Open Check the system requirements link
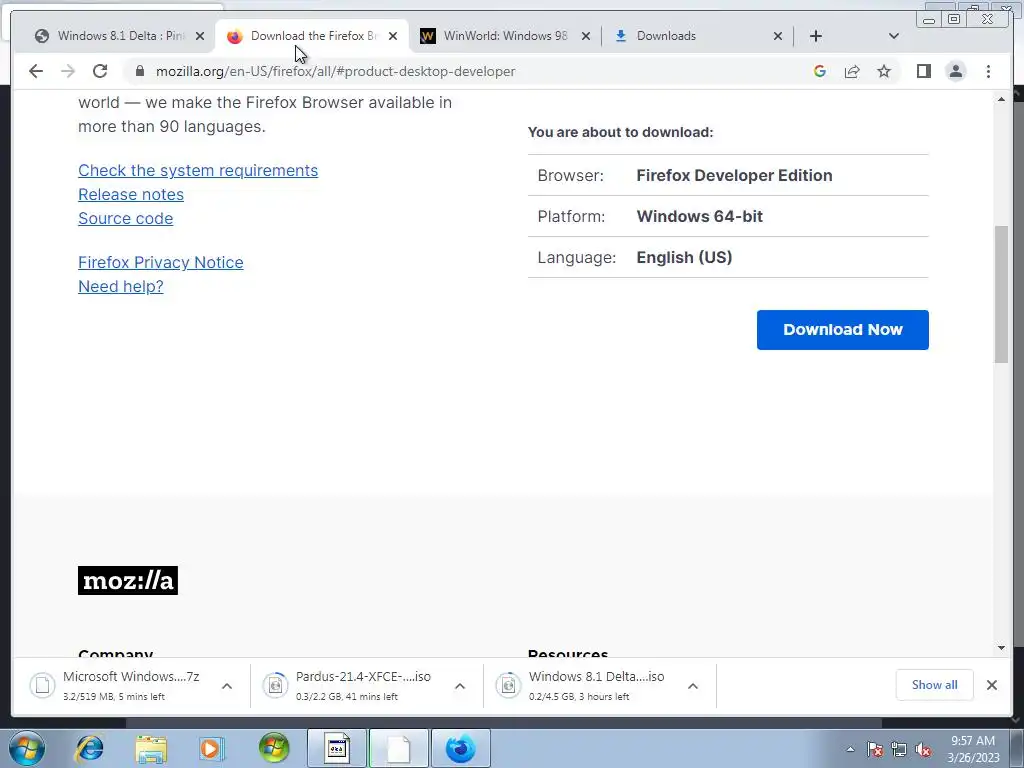Viewport: 1024px width, 768px height. point(198,170)
